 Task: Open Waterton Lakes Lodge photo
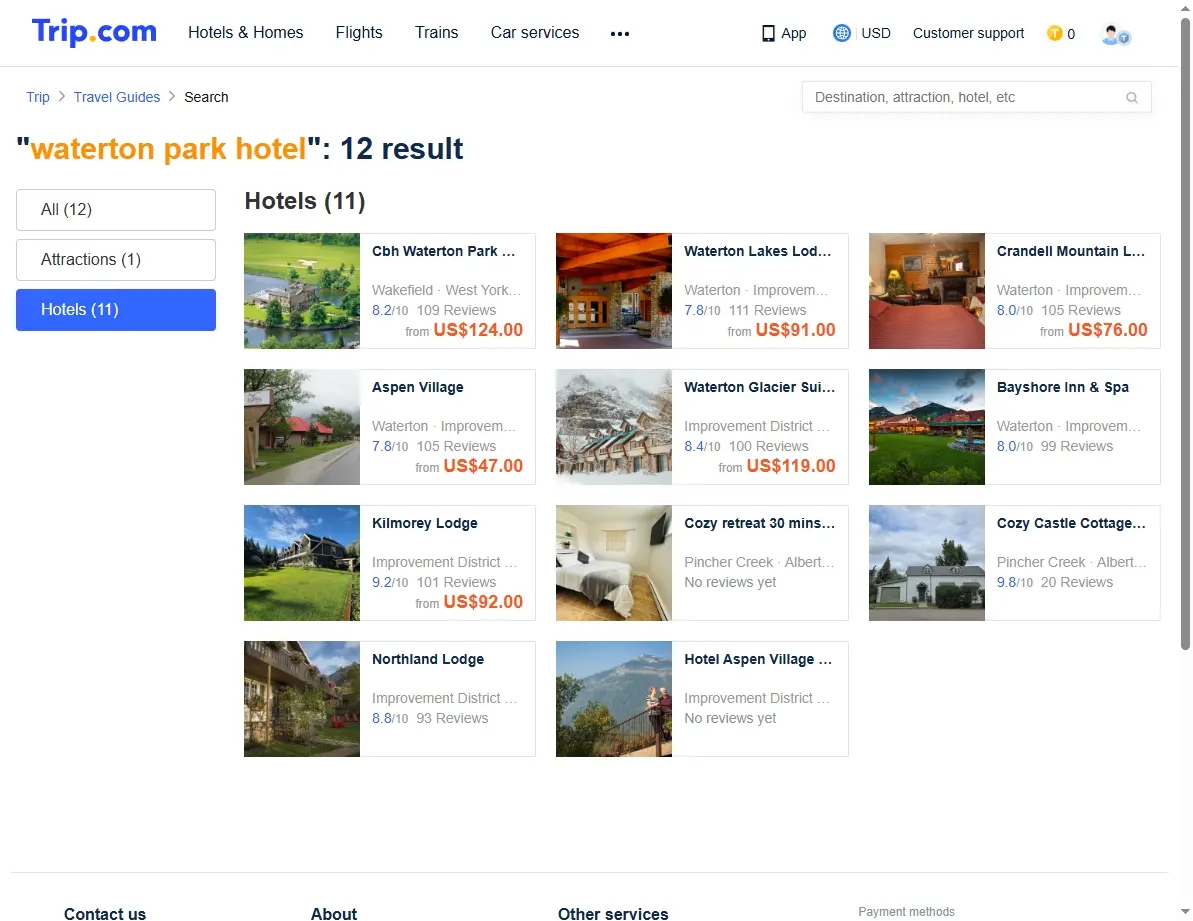(614, 291)
